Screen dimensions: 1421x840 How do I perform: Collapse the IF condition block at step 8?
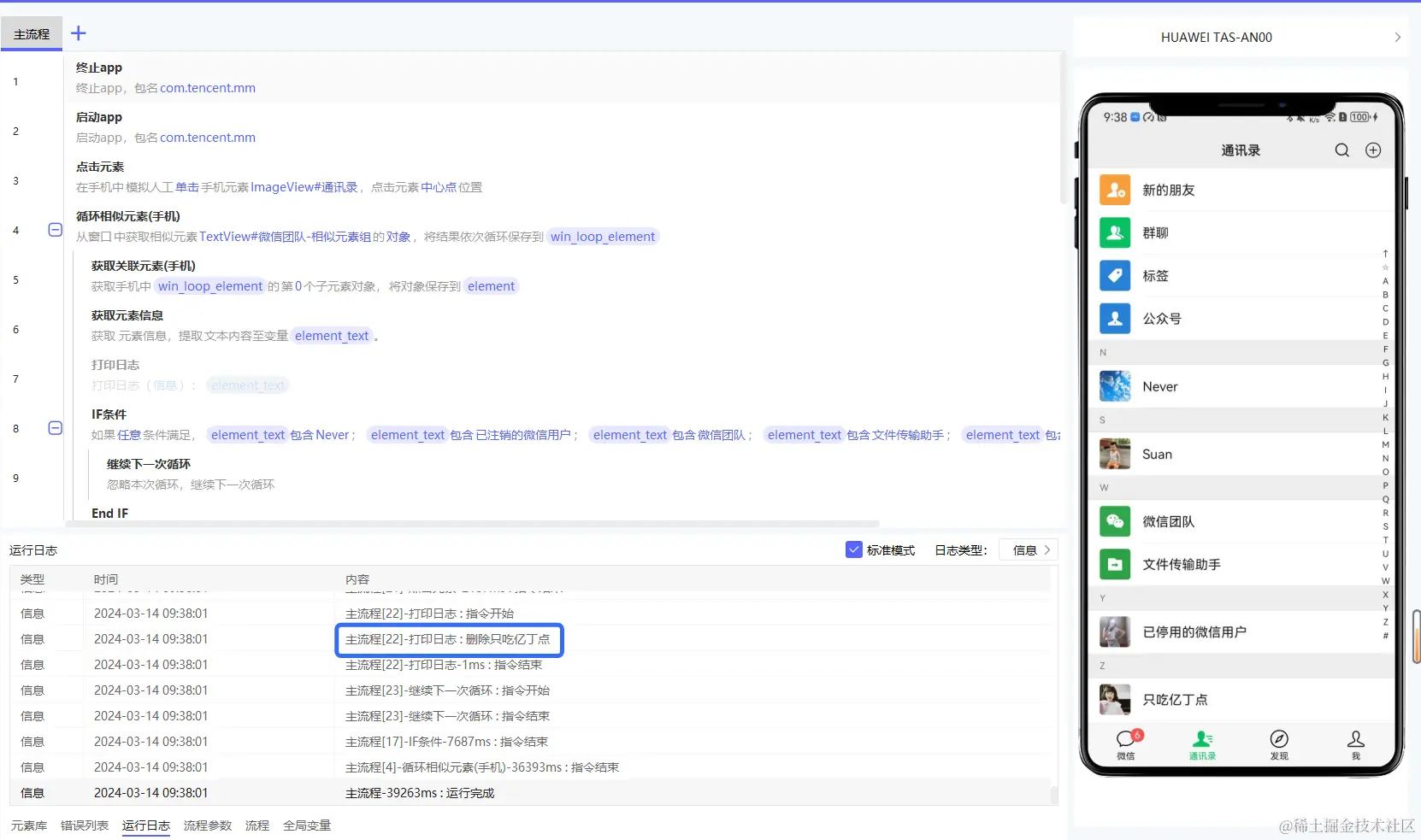point(55,428)
